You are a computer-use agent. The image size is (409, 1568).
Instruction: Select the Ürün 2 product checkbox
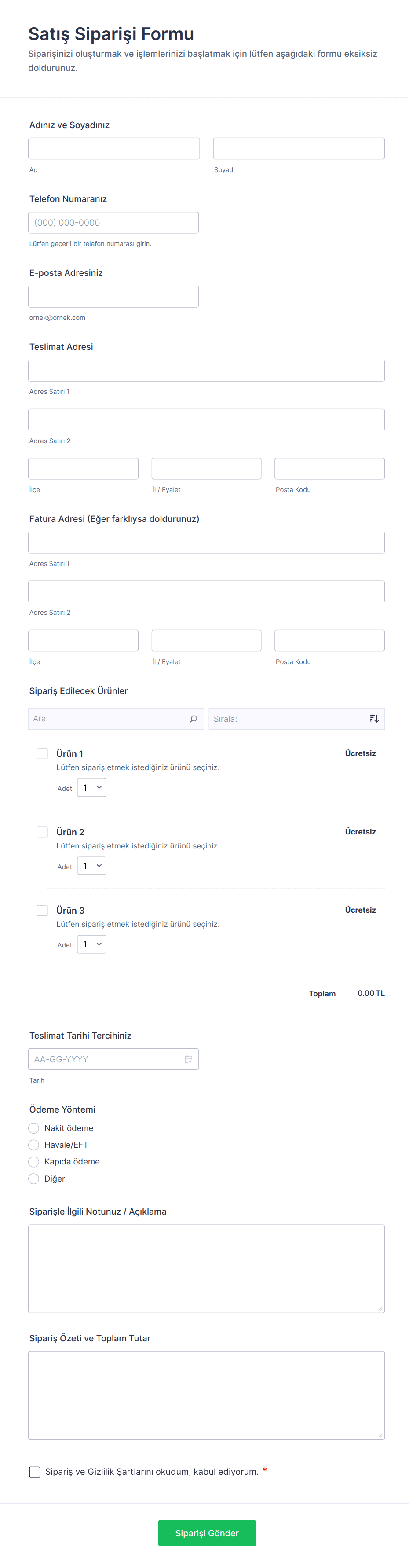[42, 832]
